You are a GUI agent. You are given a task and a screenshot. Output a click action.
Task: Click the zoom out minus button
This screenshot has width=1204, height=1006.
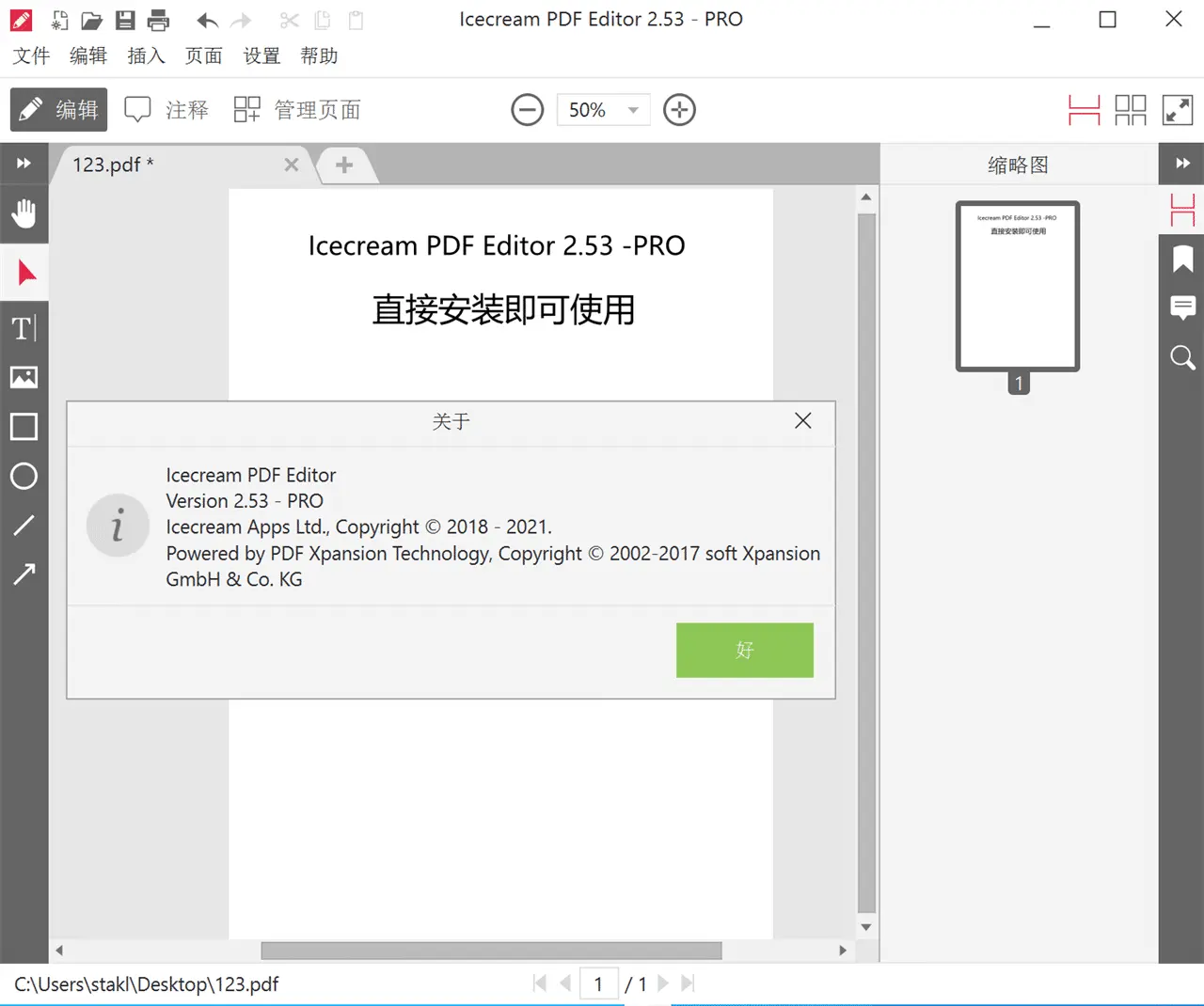pyautogui.click(x=527, y=110)
